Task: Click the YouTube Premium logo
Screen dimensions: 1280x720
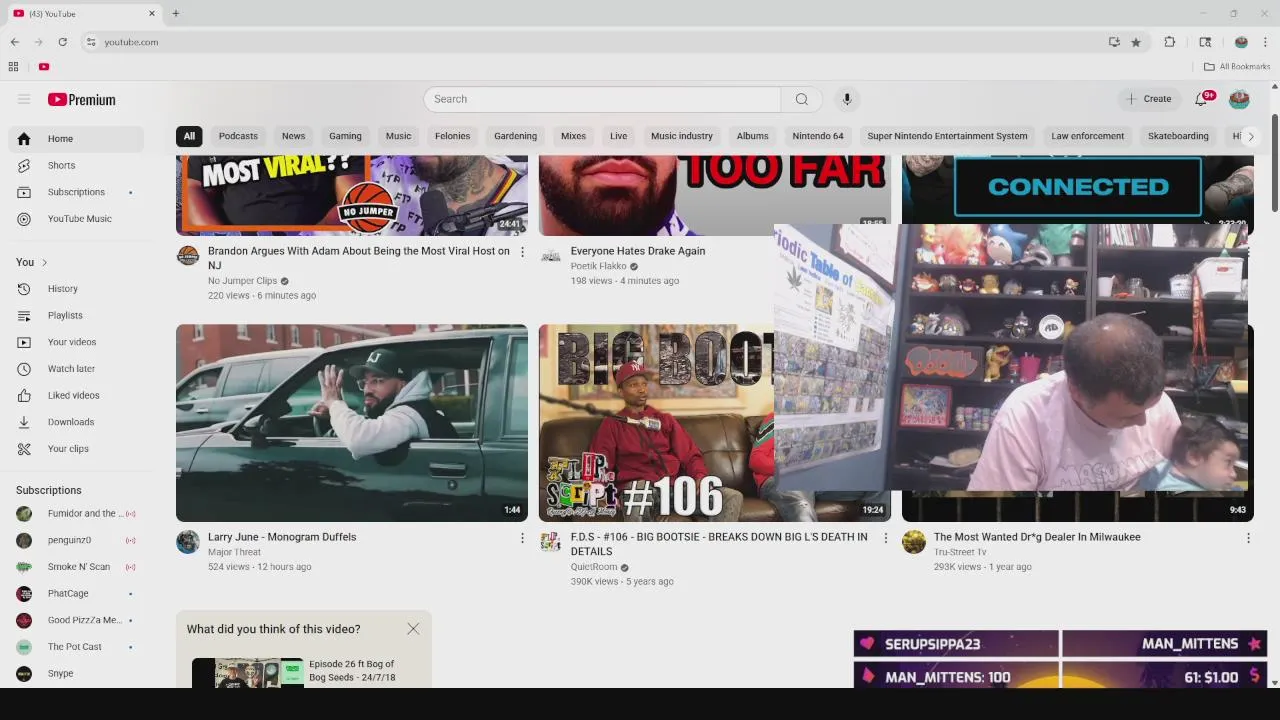Action: click(x=82, y=99)
